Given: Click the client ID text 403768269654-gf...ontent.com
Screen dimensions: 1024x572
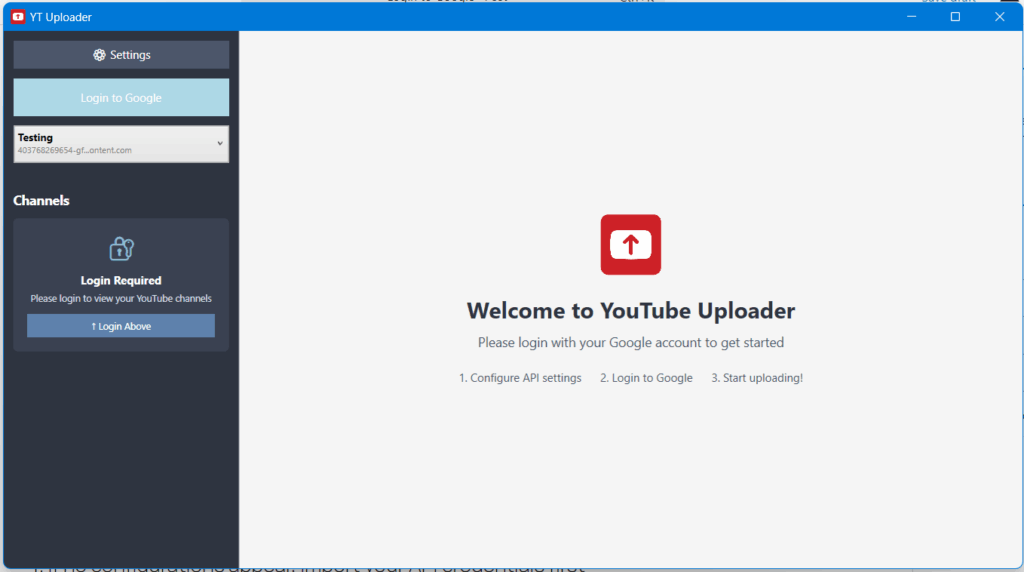Looking at the screenshot, I should click(x=74, y=150).
